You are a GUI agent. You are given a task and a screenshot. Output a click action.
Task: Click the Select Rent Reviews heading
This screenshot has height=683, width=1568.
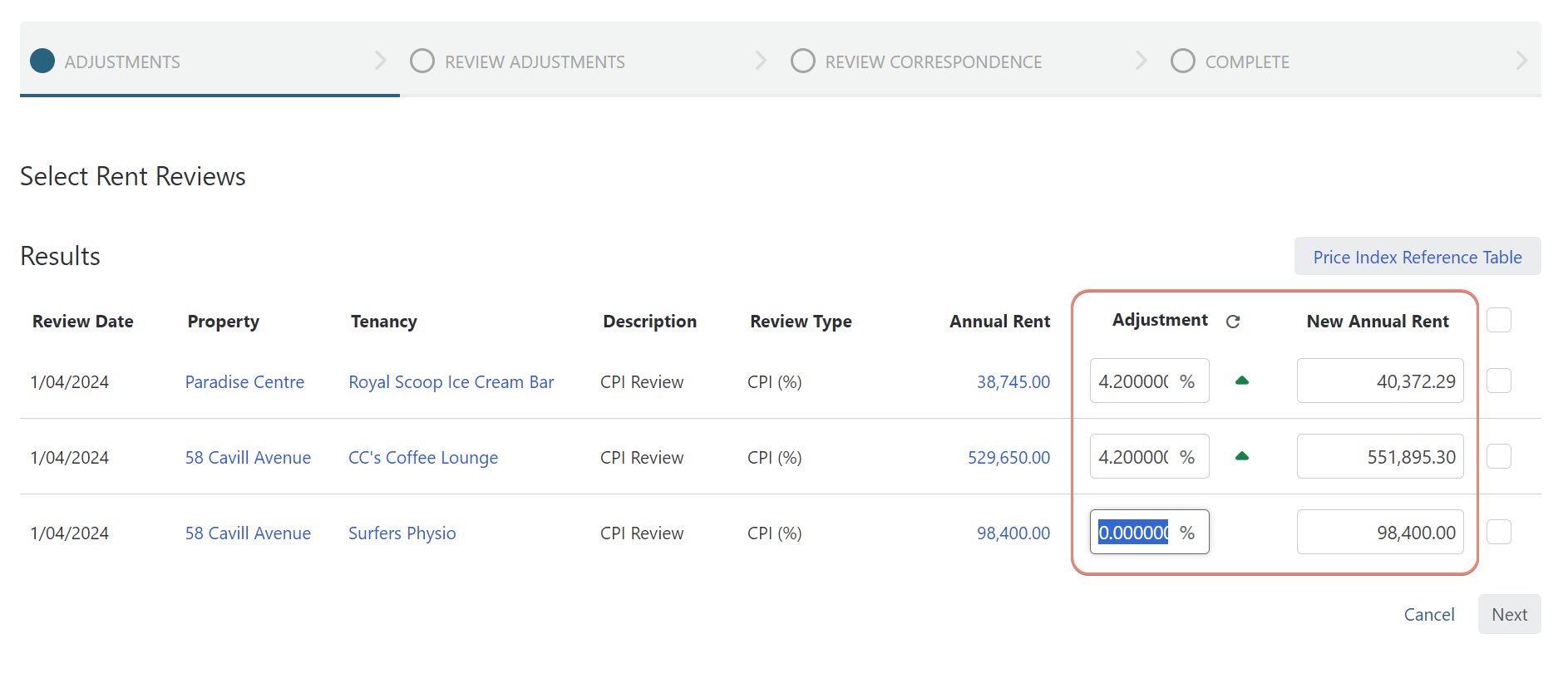coord(133,176)
